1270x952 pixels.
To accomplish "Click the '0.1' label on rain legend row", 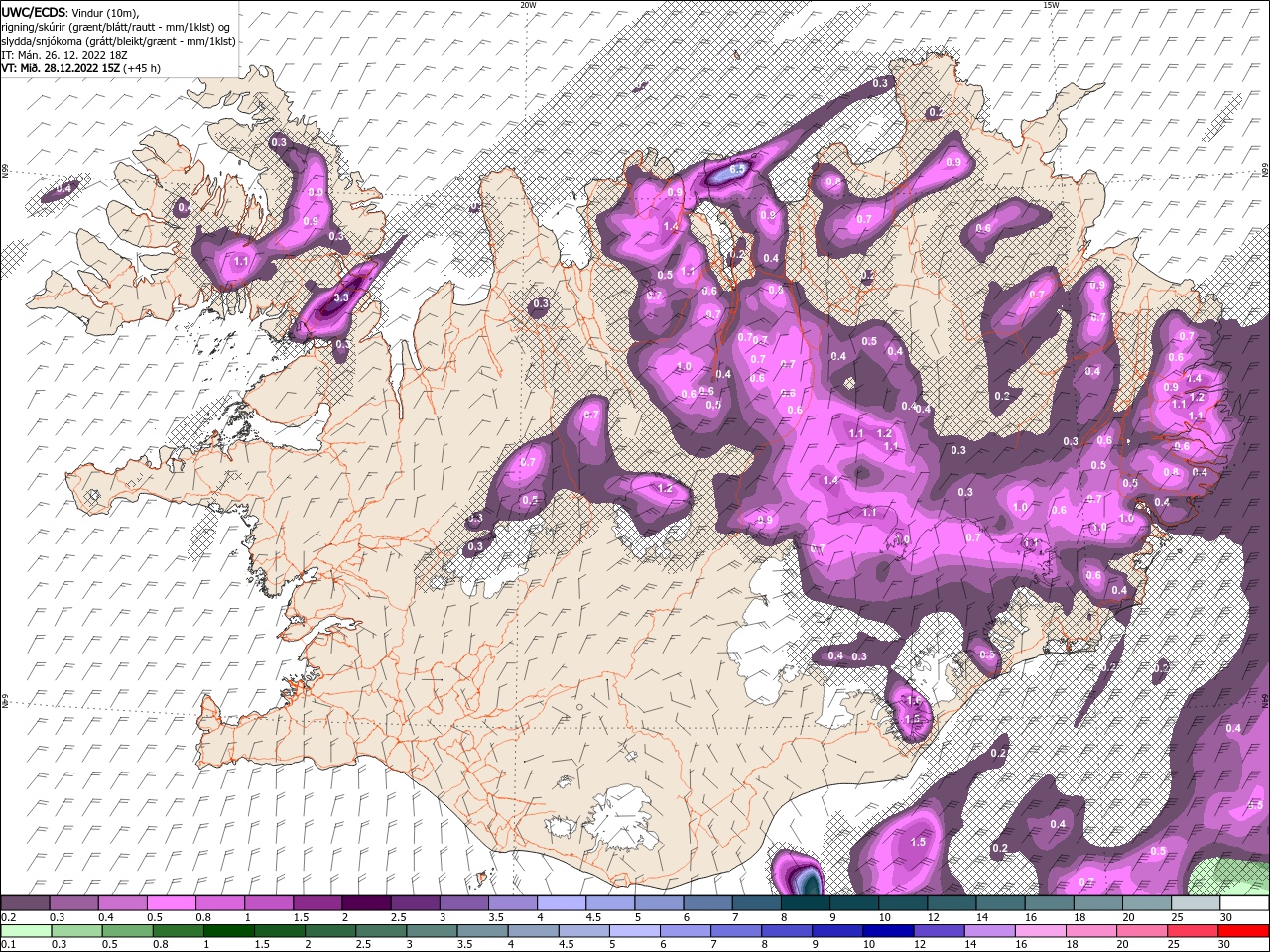I will (x=8, y=944).
